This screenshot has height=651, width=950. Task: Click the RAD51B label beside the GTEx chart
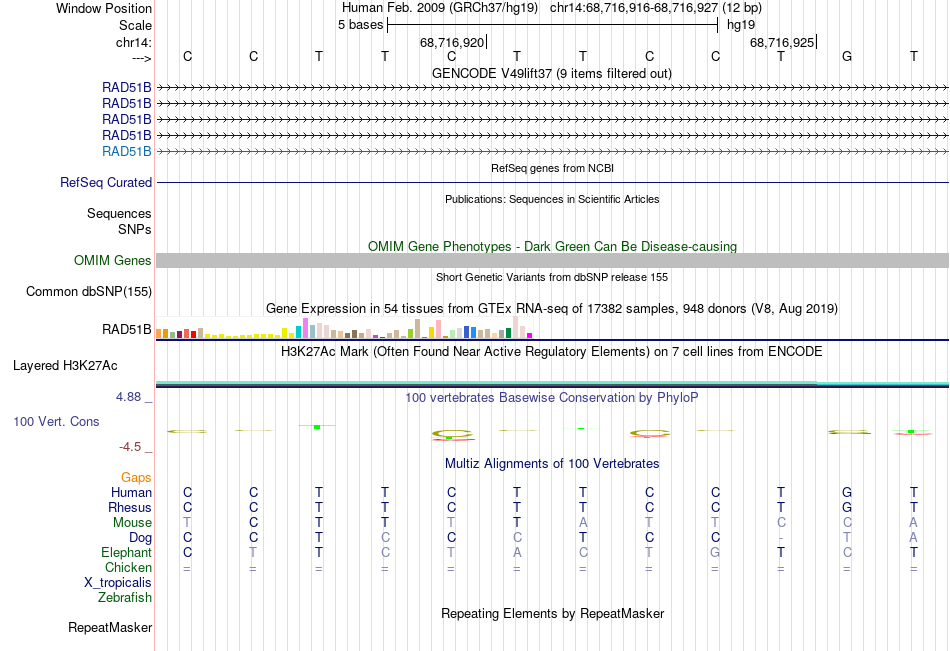[127, 330]
